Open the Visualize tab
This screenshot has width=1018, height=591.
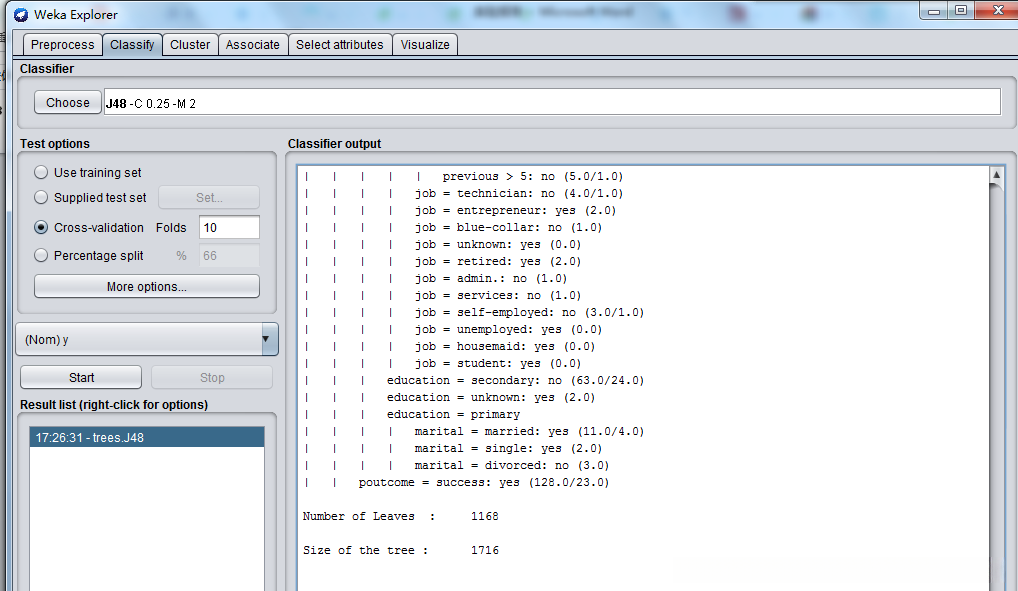425,45
